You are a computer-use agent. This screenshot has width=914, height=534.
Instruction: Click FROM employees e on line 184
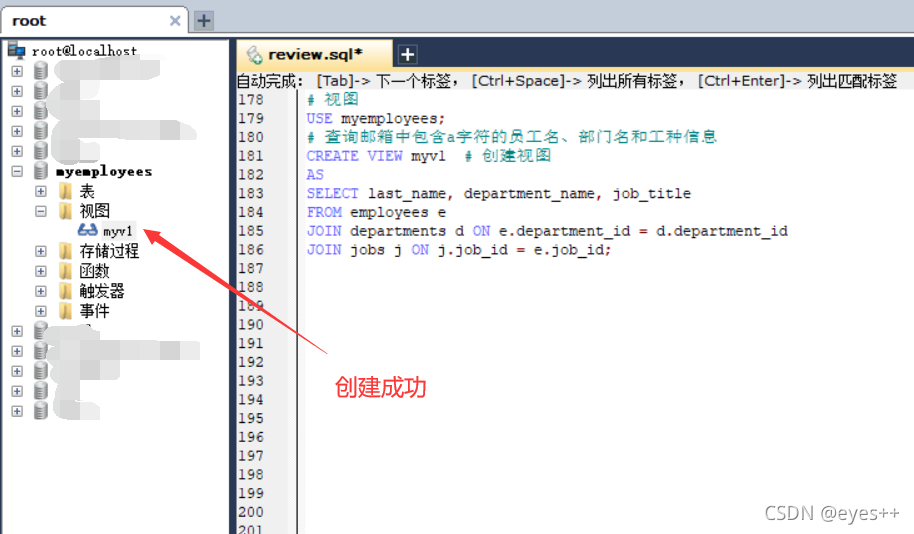coord(376,212)
